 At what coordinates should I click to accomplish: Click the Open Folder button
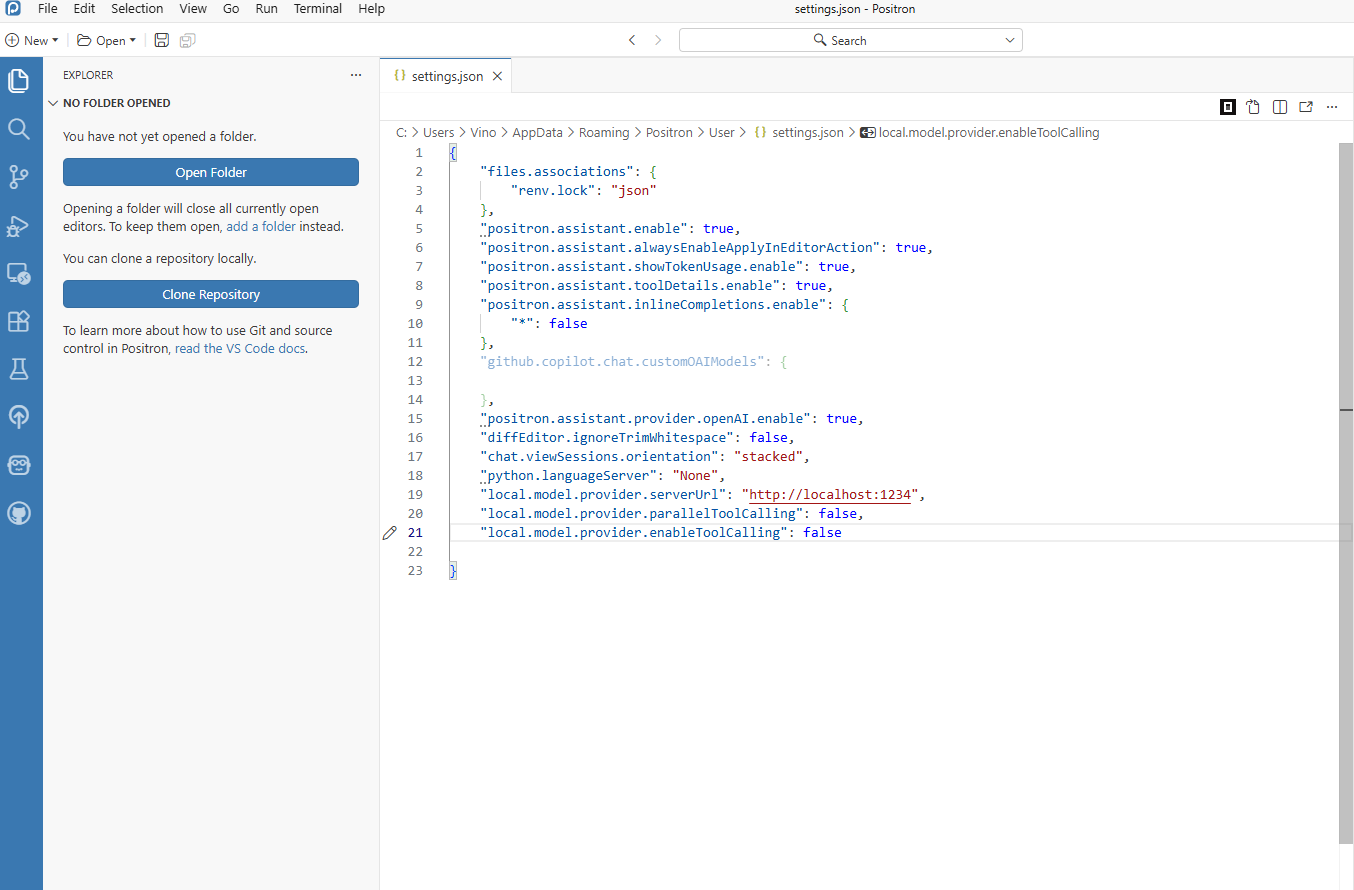pos(210,172)
